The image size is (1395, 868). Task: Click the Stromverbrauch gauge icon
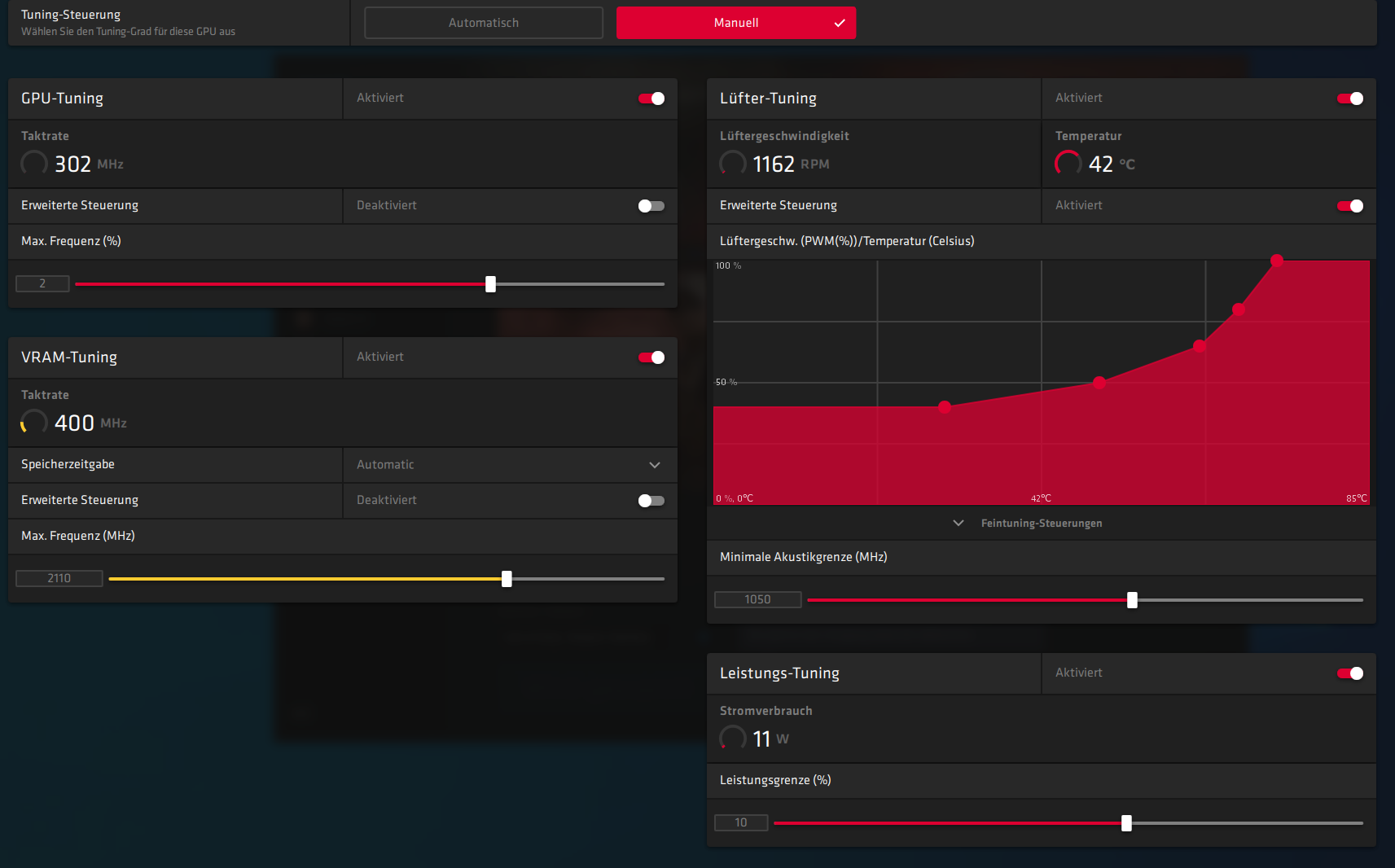point(733,739)
